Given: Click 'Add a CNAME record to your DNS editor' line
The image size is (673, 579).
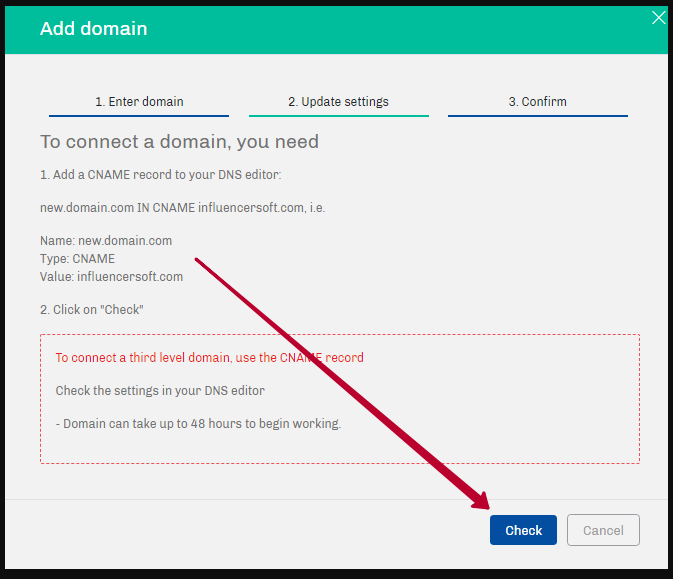Looking at the screenshot, I should [x=161, y=175].
